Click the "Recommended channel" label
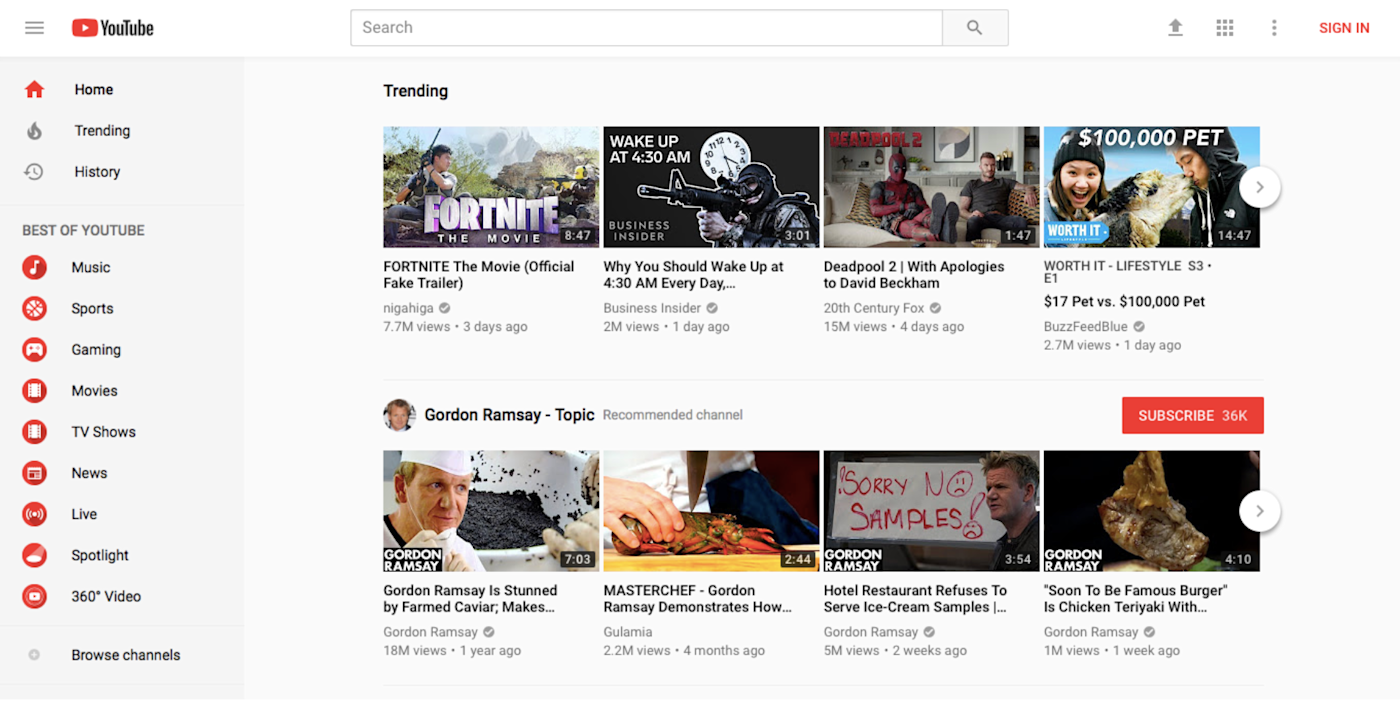Image resolution: width=1400 pixels, height=701 pixels. pos(673,415)
